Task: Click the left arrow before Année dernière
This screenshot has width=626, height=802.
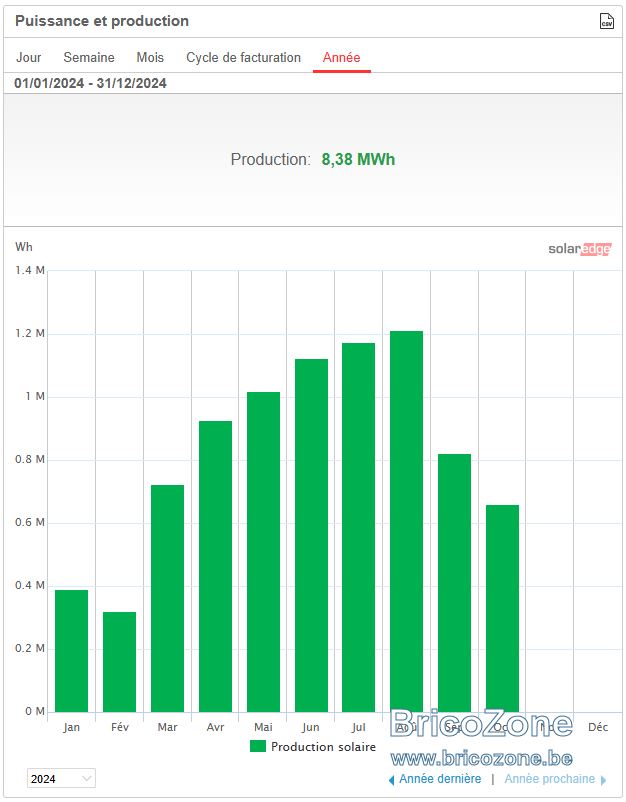Action: [x=392, y=780]
